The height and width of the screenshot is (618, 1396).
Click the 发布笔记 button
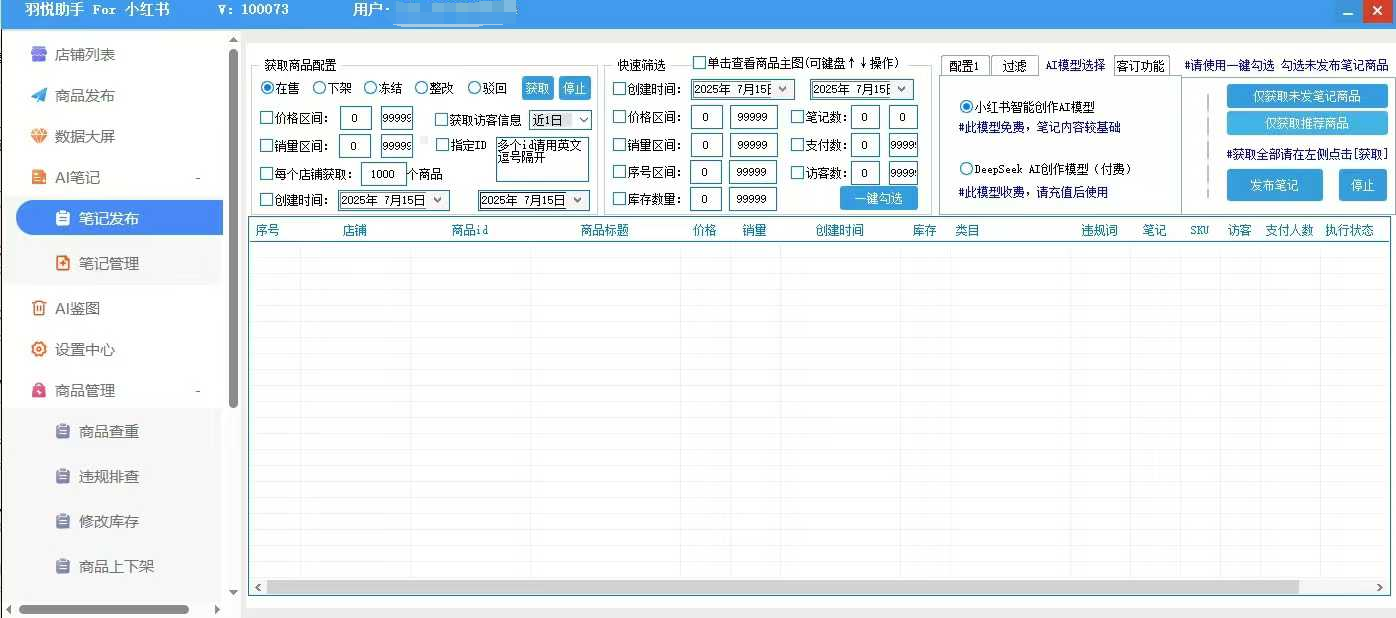[x=1274, y=185]
